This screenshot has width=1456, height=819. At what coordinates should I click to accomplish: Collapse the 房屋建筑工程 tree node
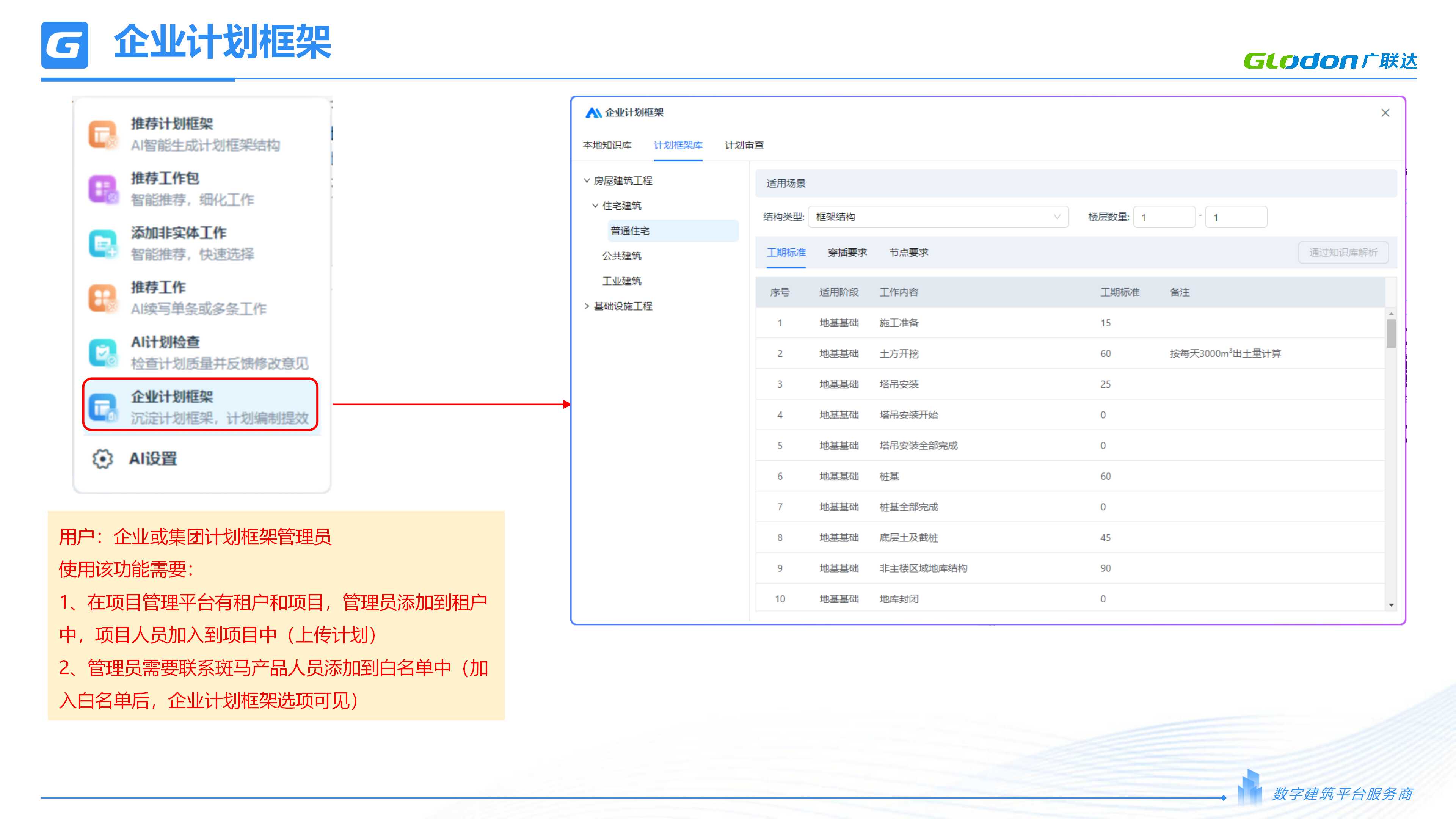coord(587,181)
